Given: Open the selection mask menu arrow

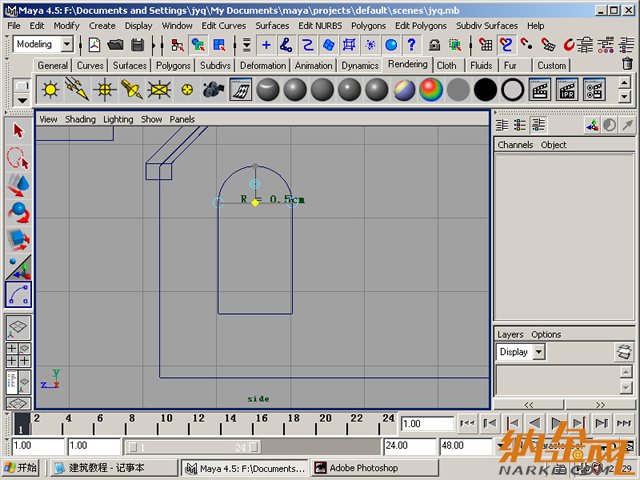Looking at the screenshot, I should pyautogui.click(x=247, y=44).
